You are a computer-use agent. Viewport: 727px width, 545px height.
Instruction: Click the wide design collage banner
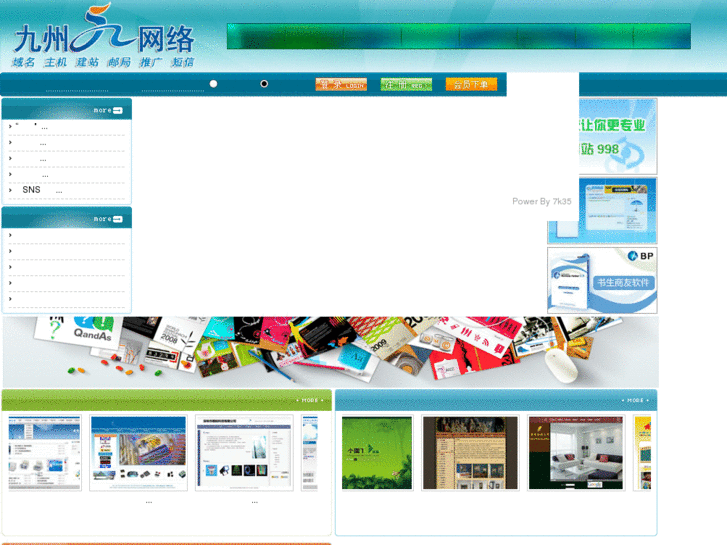click(x=331, y=352)
